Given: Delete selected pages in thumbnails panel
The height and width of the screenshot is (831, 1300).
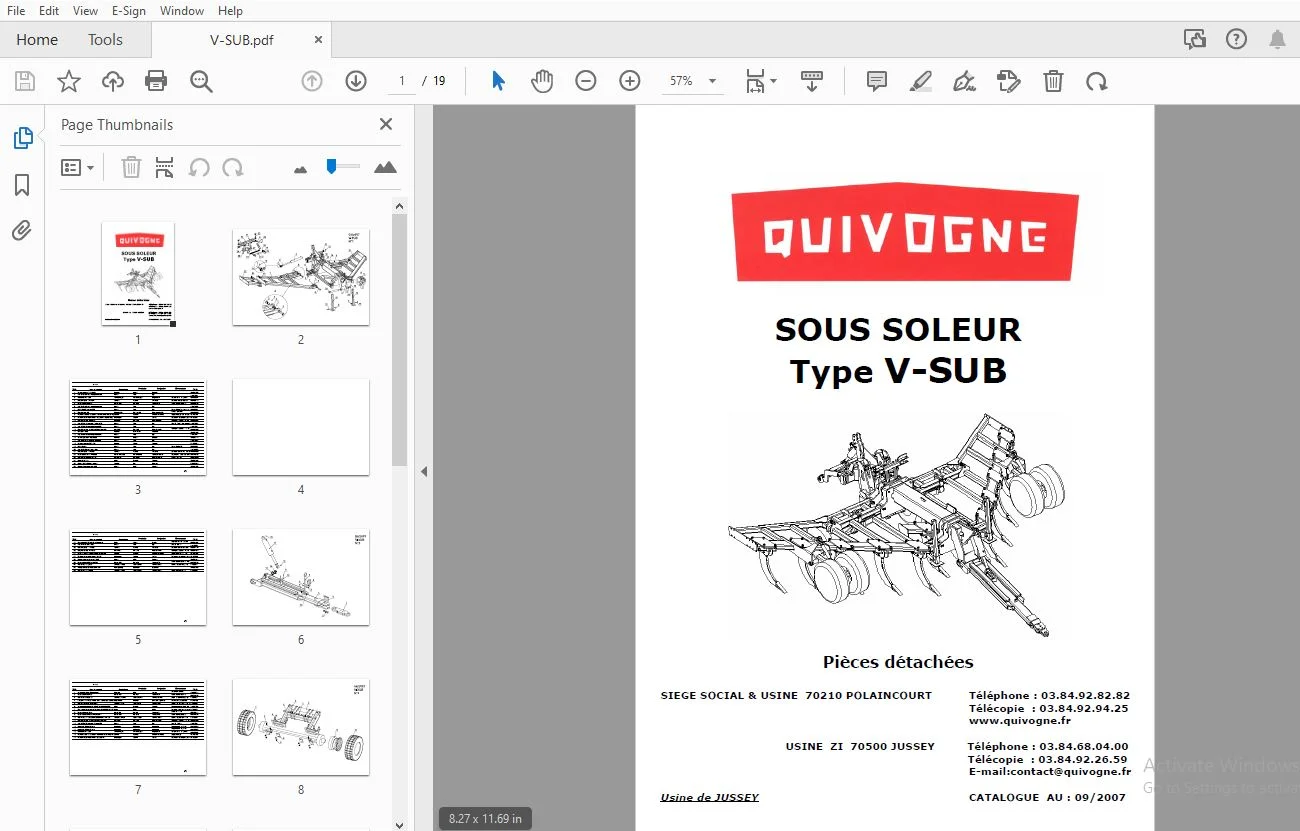Looking at the screenshot, I should [x=131, y=168].
